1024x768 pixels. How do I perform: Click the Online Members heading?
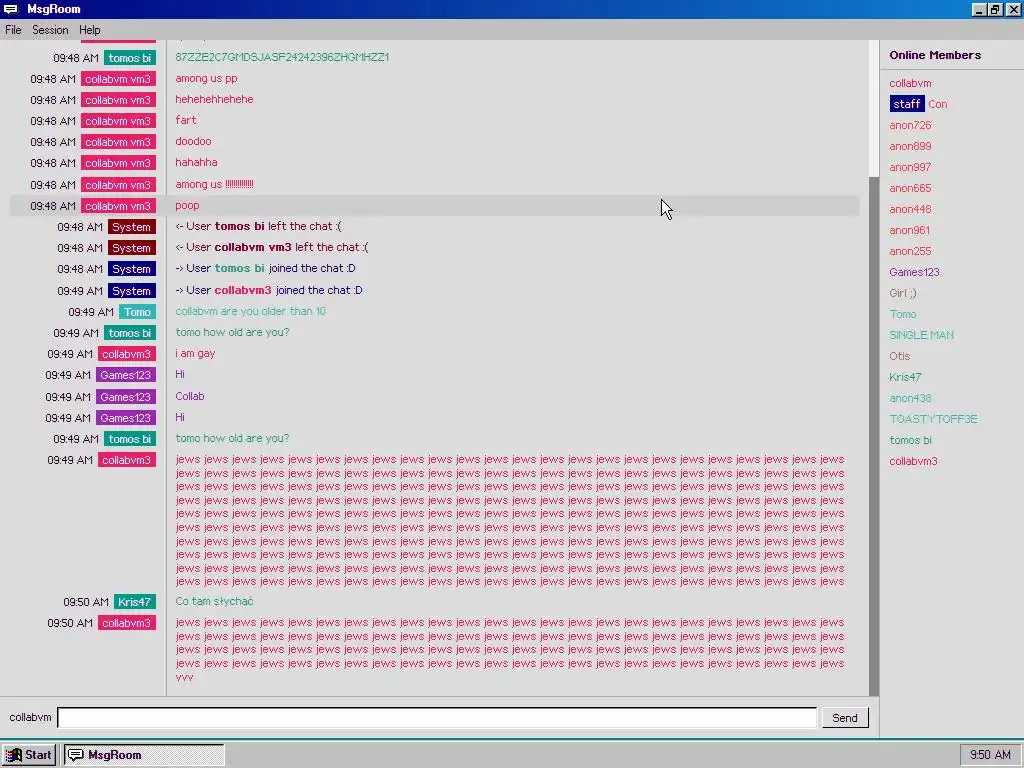tap(935, 55)
